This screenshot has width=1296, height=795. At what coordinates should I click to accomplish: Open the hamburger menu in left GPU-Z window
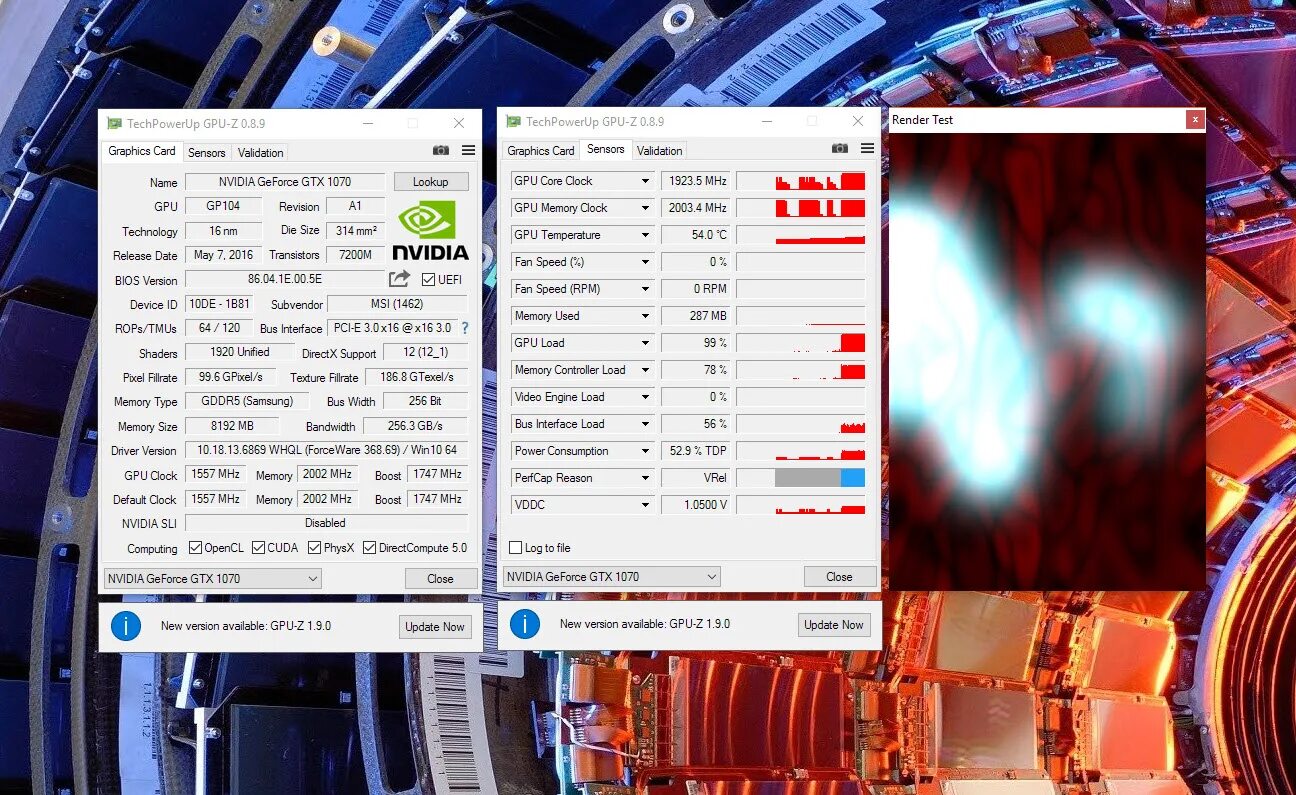(x=468, y=150)
